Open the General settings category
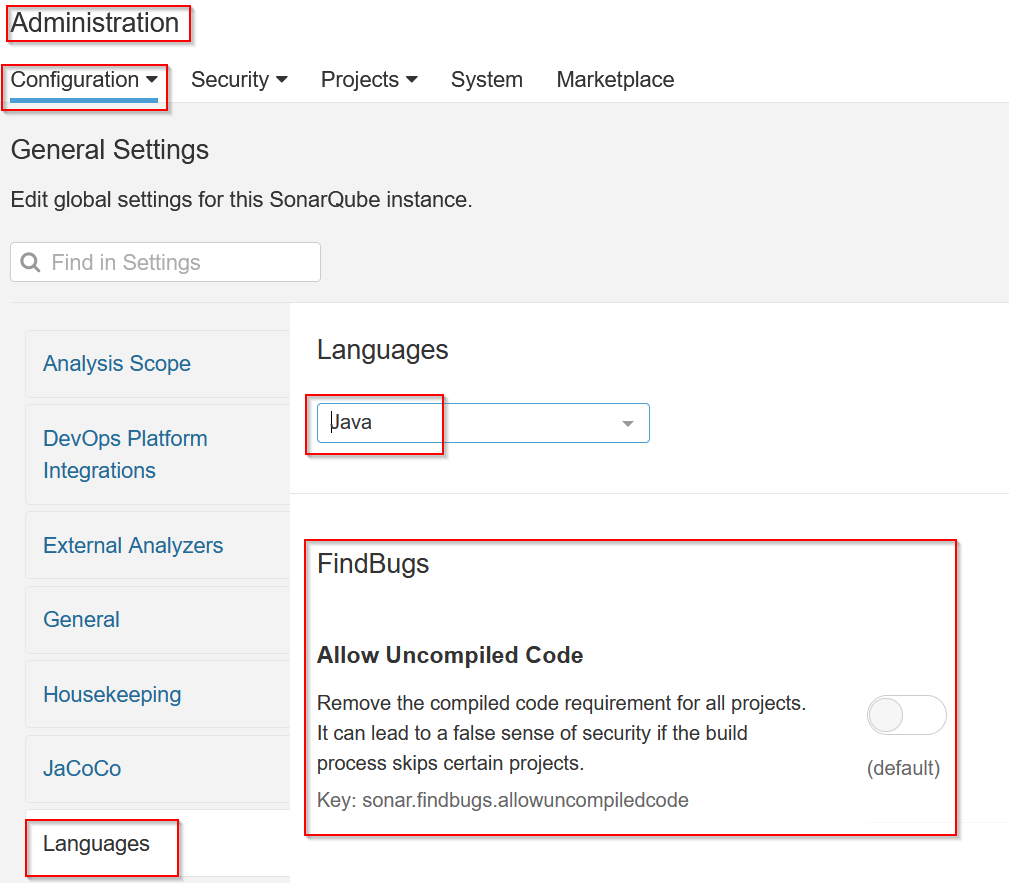 coord(81,620)
